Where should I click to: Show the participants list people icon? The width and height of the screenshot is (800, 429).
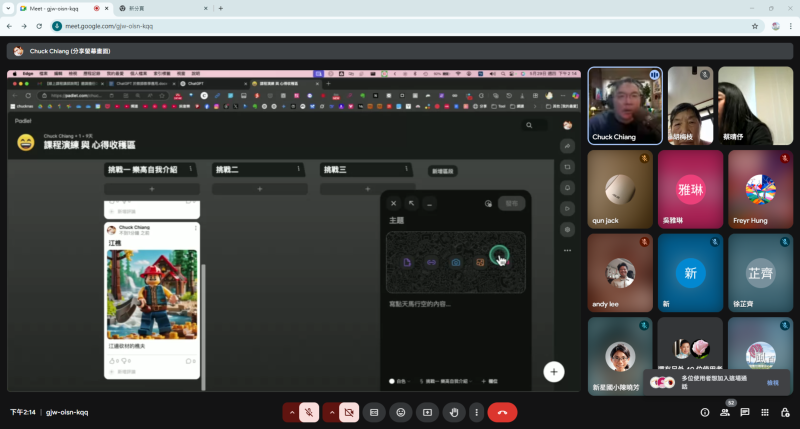coord(725,412)
